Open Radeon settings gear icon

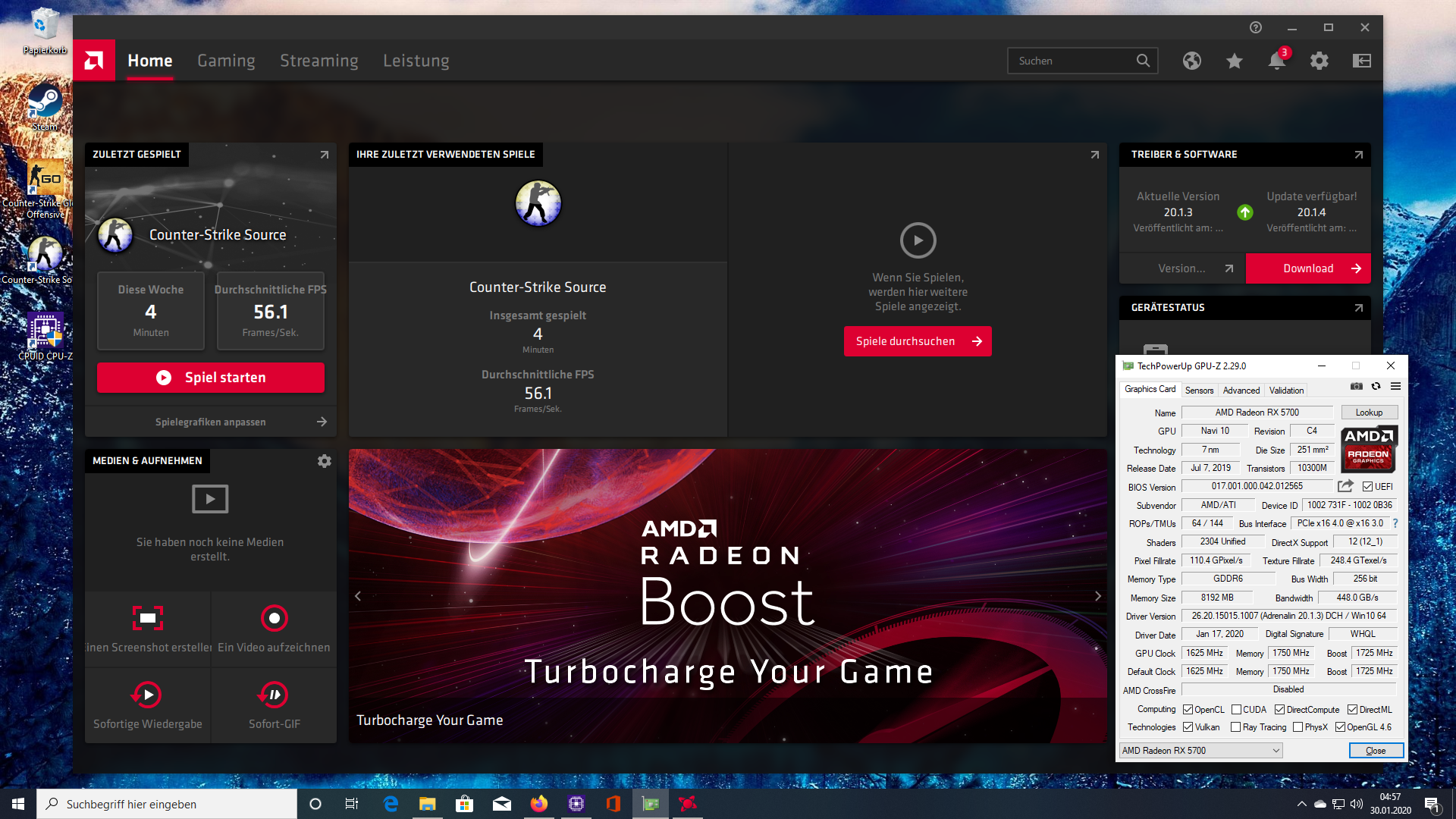coord(1319,61)
